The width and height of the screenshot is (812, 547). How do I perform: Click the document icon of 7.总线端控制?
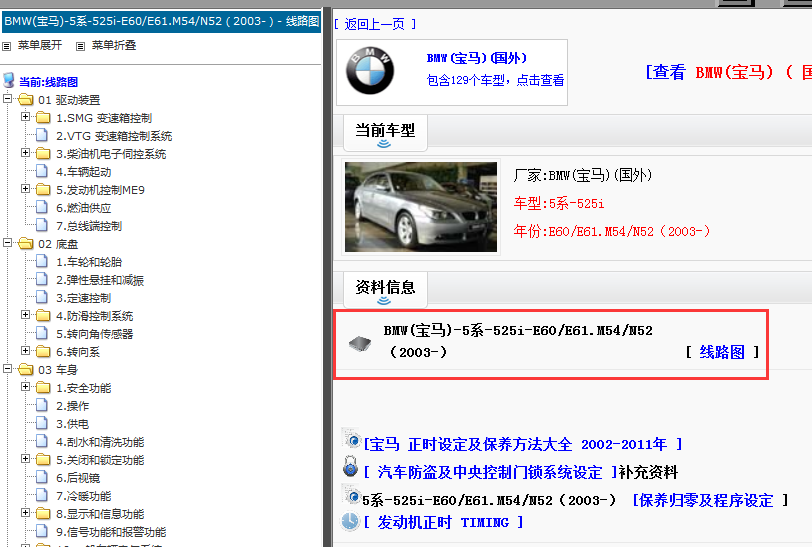42,225
